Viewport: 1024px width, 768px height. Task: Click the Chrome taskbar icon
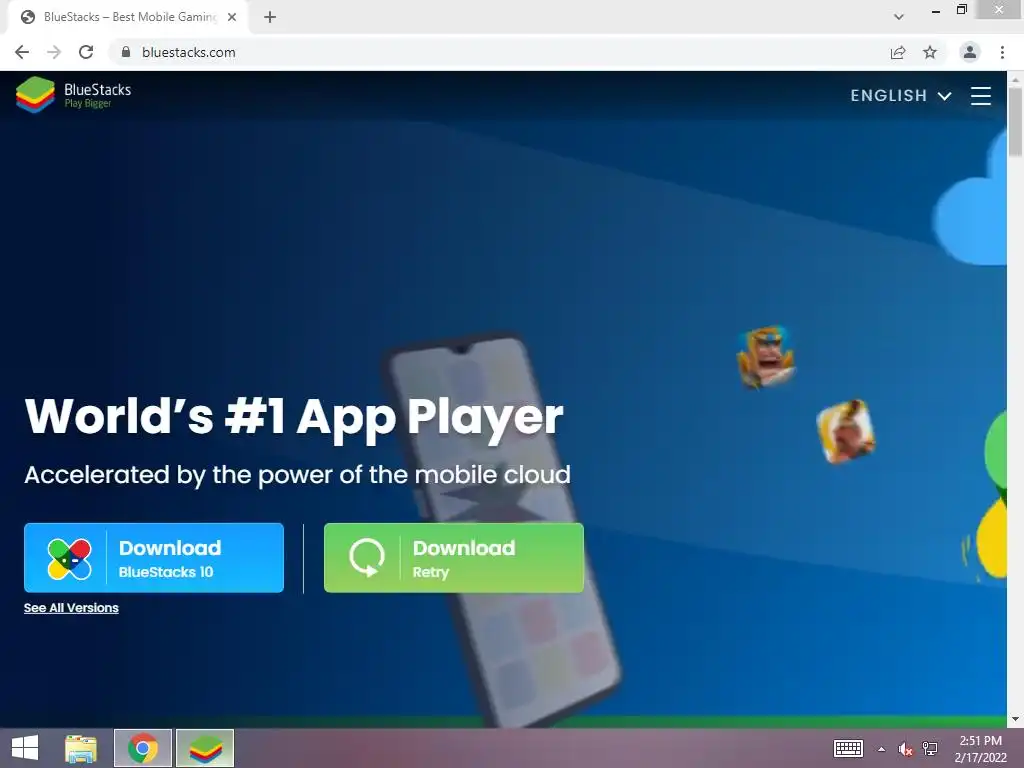tap(143, 748)
